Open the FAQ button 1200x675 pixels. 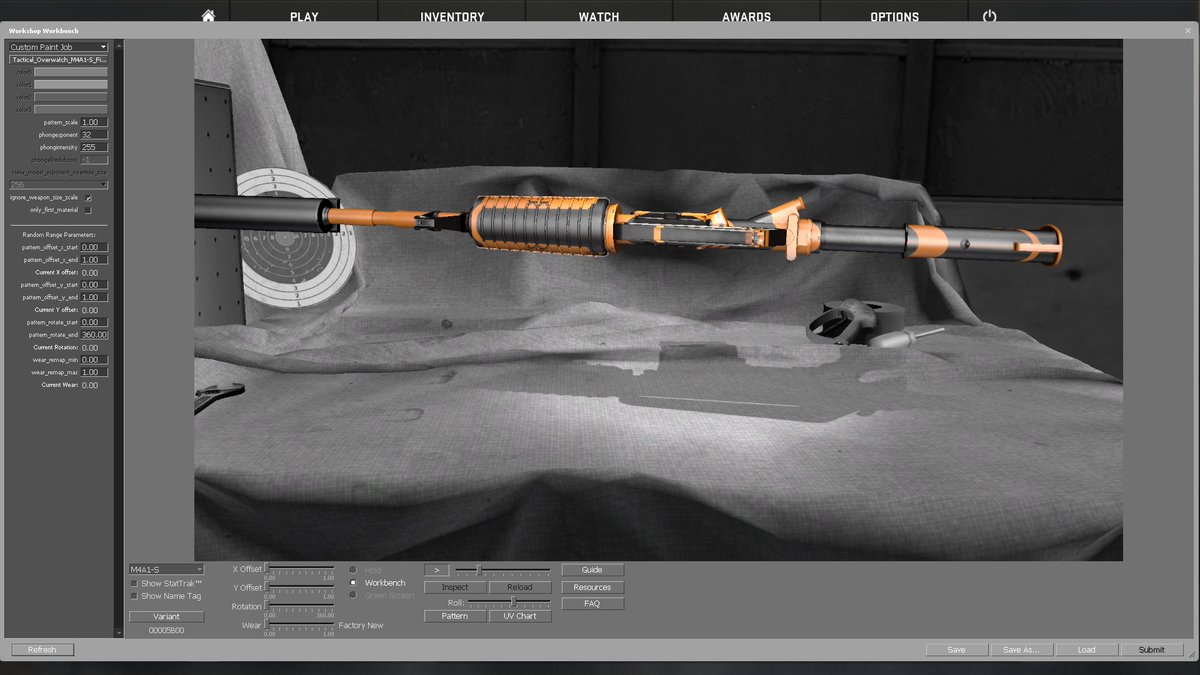pos(592,604)
